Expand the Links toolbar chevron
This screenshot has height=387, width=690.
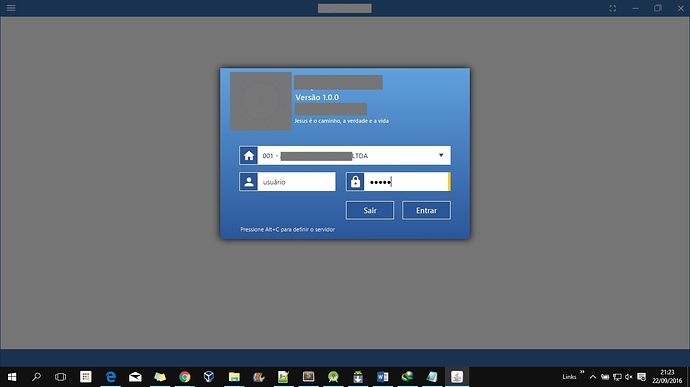tap(582, 372)
